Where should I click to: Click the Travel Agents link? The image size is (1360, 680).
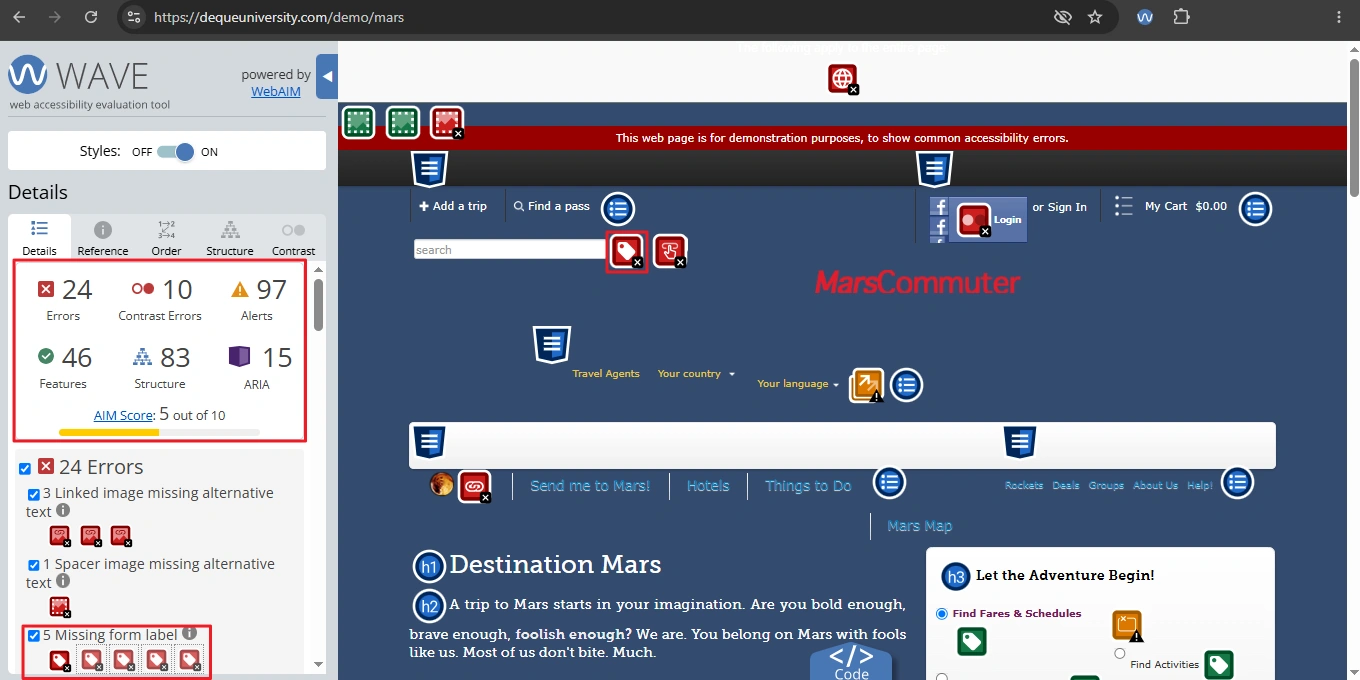(x=606, y=373)
